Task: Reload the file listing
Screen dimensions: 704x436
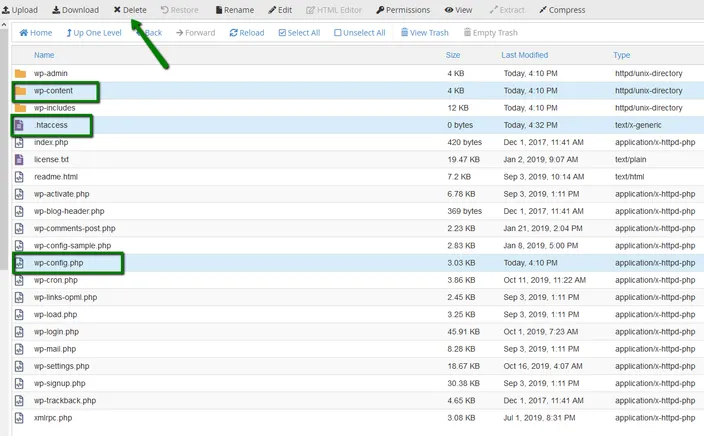Action: [x=247, y=33]
